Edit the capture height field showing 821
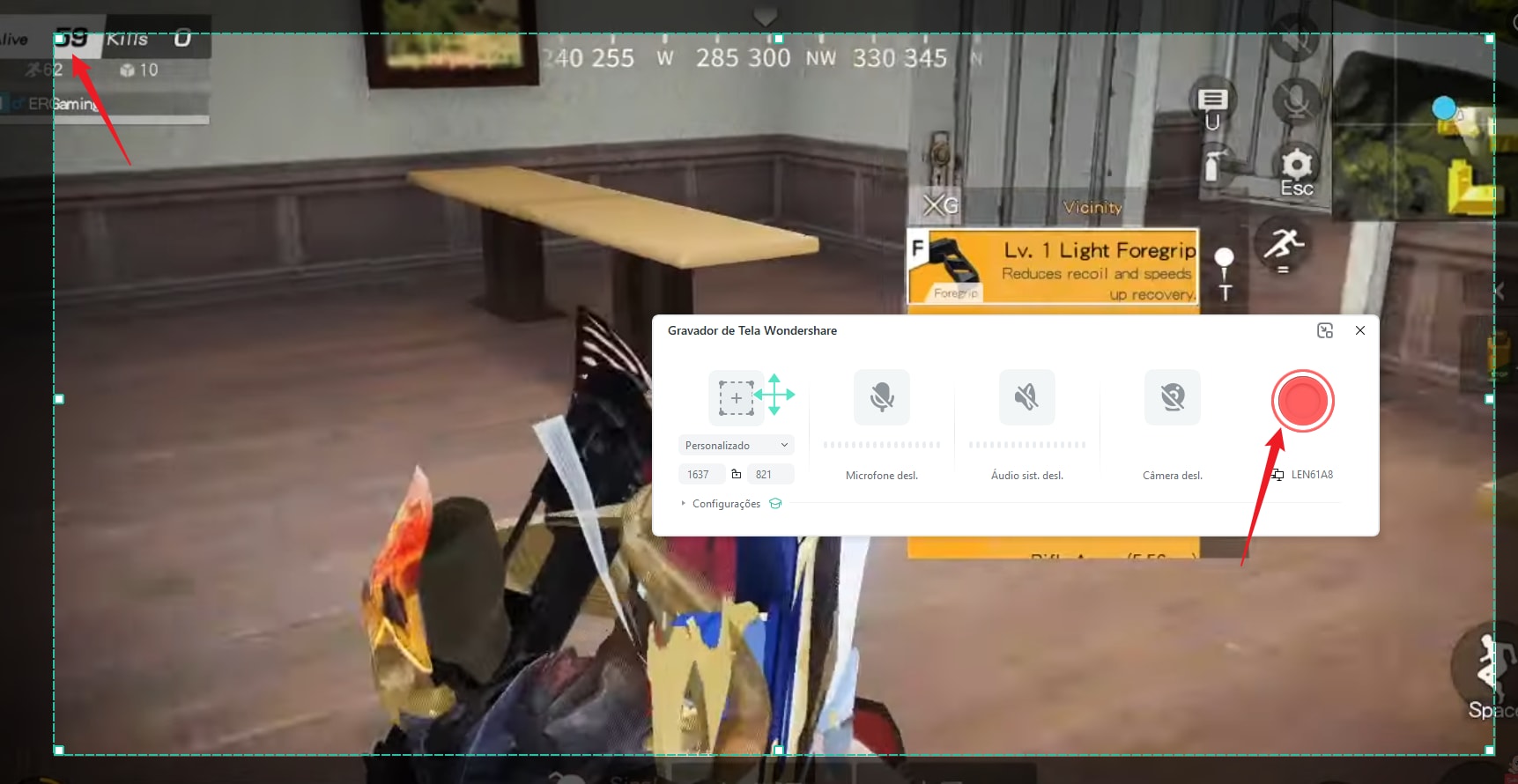This screenshot has width=1518, height=784. coord(770,474)
